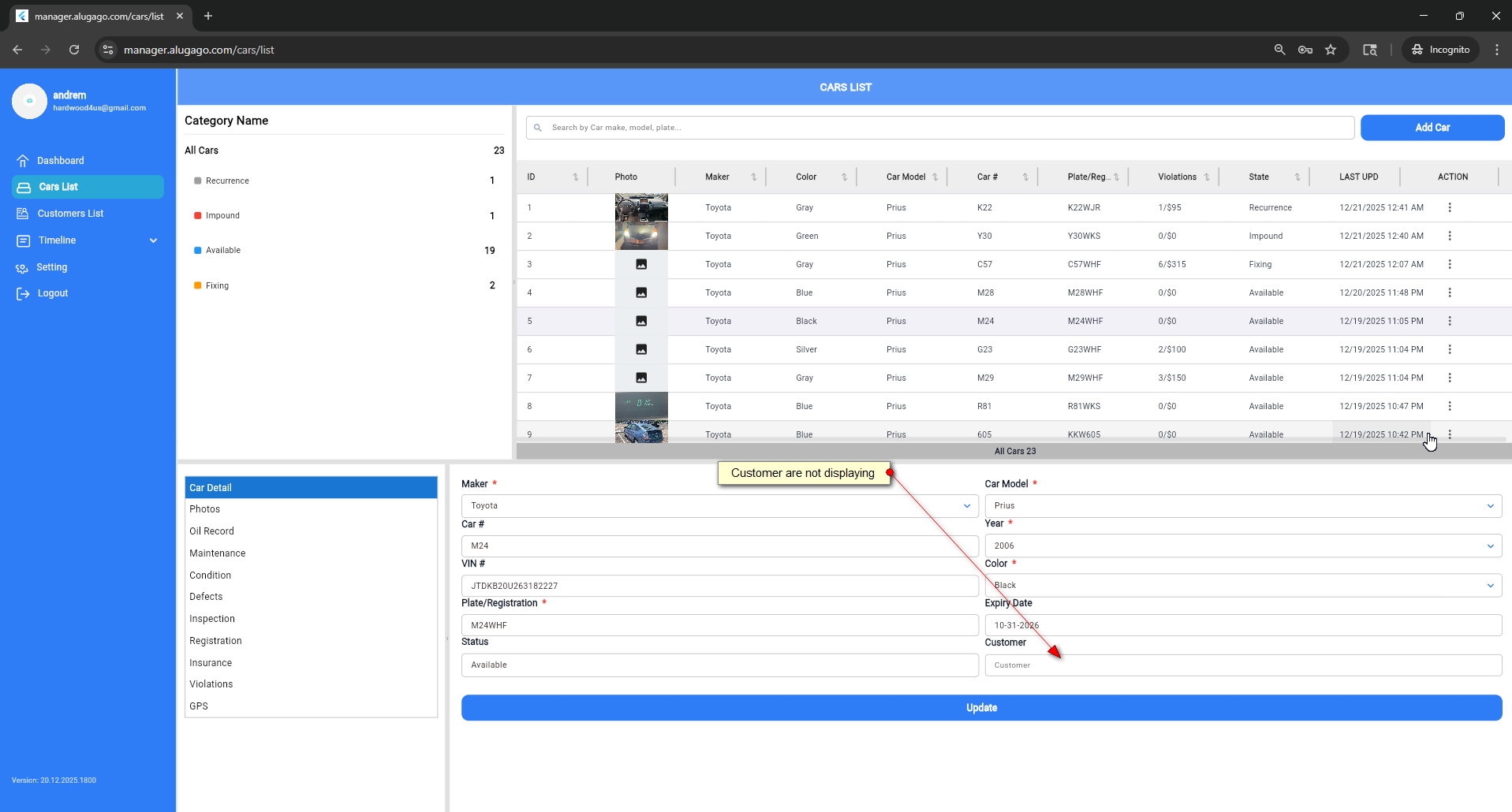The image size is (1512, 812).
Task: Open the Violations detail tab
Action: pos(211,684)
